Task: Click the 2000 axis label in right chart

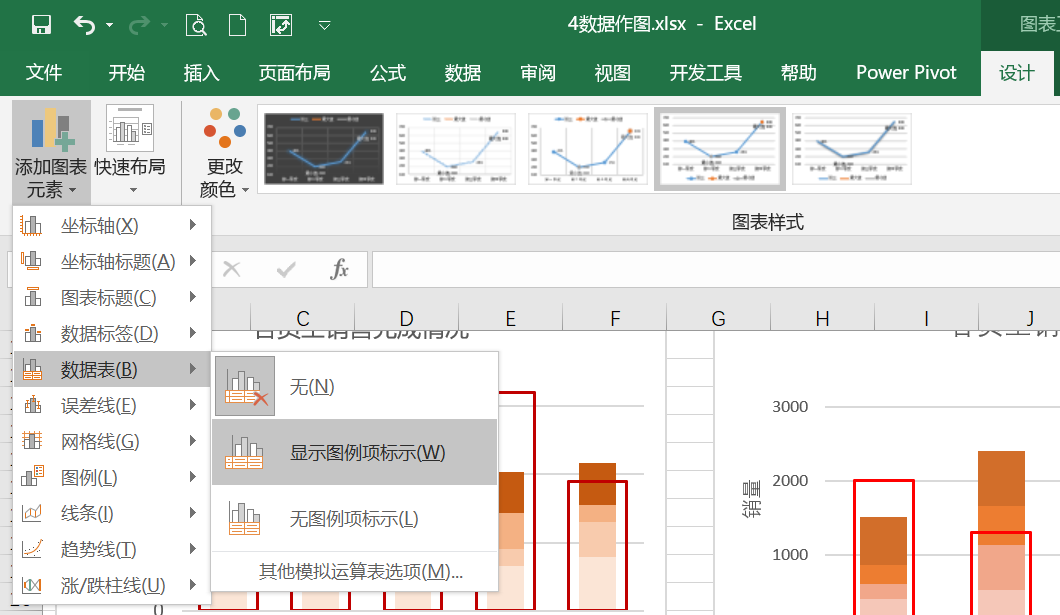Action: 790,481
